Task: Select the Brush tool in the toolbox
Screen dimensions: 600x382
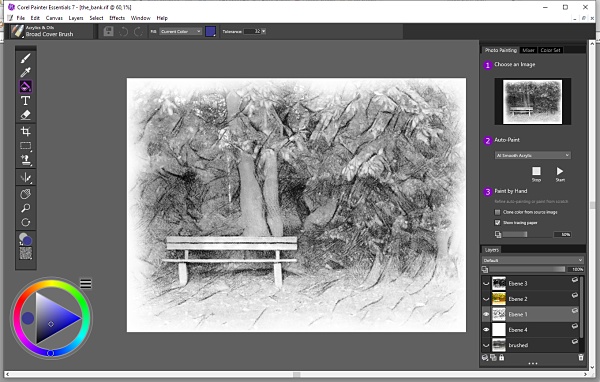Action: click(x=26, y=58)
